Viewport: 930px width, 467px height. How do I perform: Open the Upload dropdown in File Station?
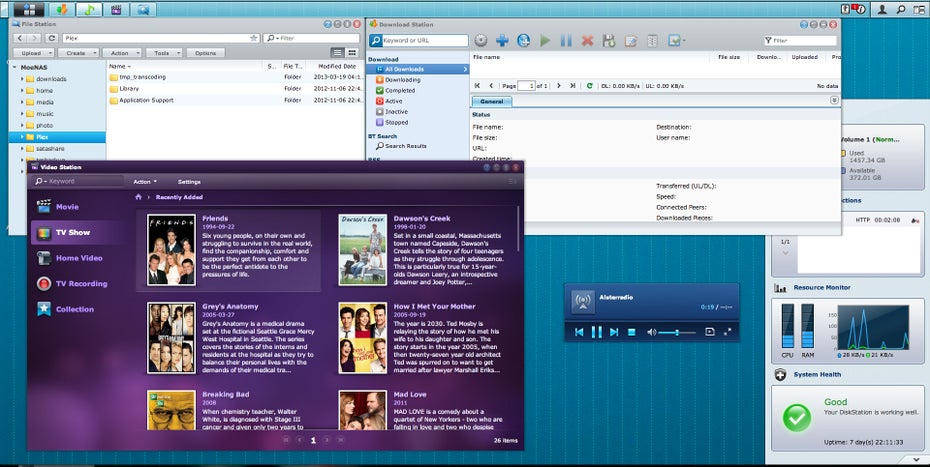[x=34, y=53]
